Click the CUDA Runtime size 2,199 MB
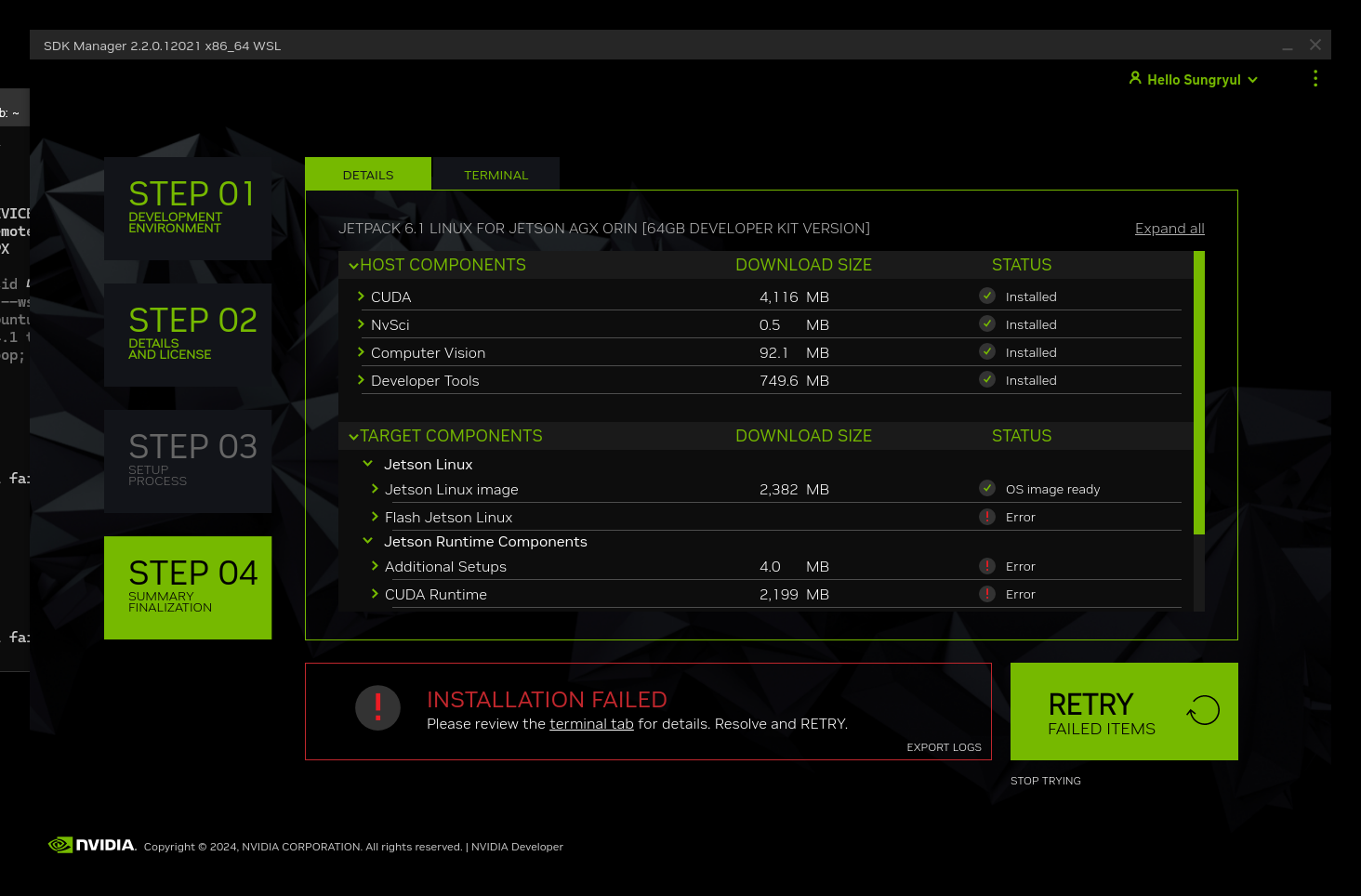Viewport: 1361px width, 896px height. [794, 595]
